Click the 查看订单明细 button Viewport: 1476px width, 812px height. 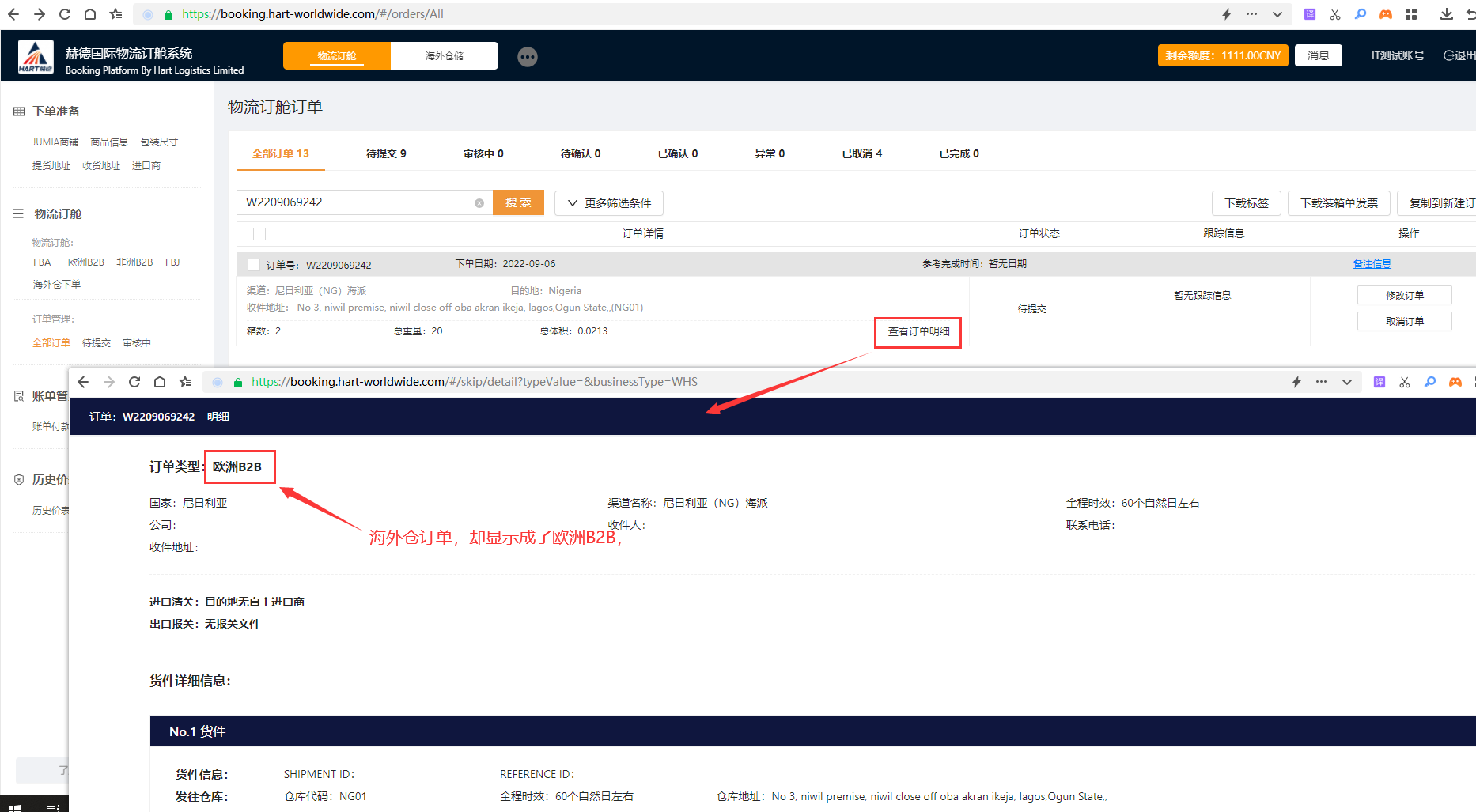point(918,332)
